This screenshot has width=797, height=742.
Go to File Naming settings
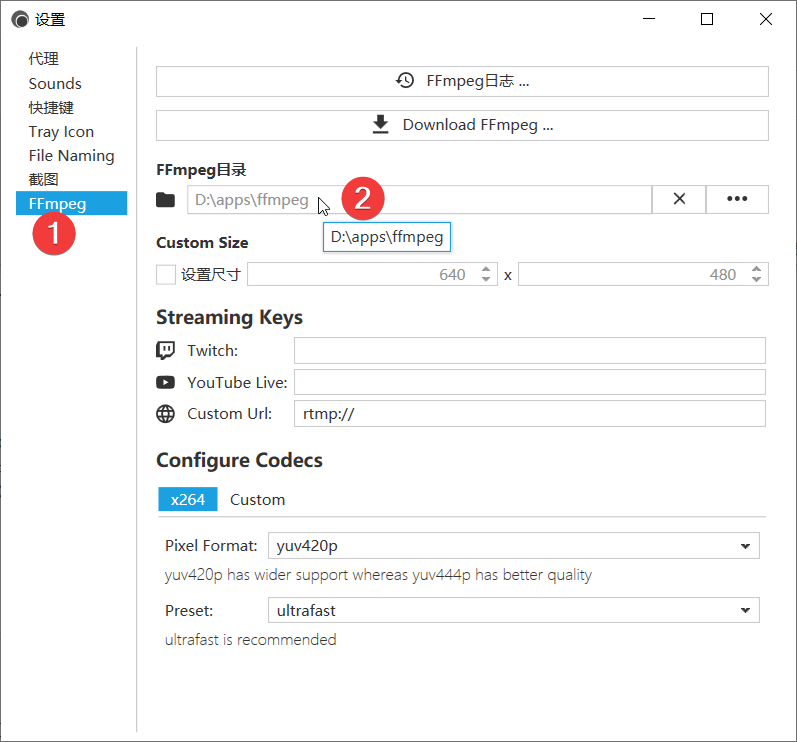[71, 156]
